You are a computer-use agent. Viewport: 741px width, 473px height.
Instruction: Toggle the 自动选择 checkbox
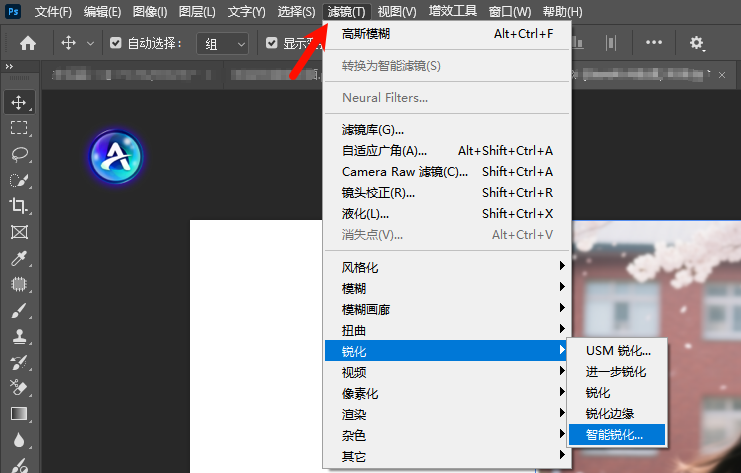pyautogui.click(x=115, y=43)
